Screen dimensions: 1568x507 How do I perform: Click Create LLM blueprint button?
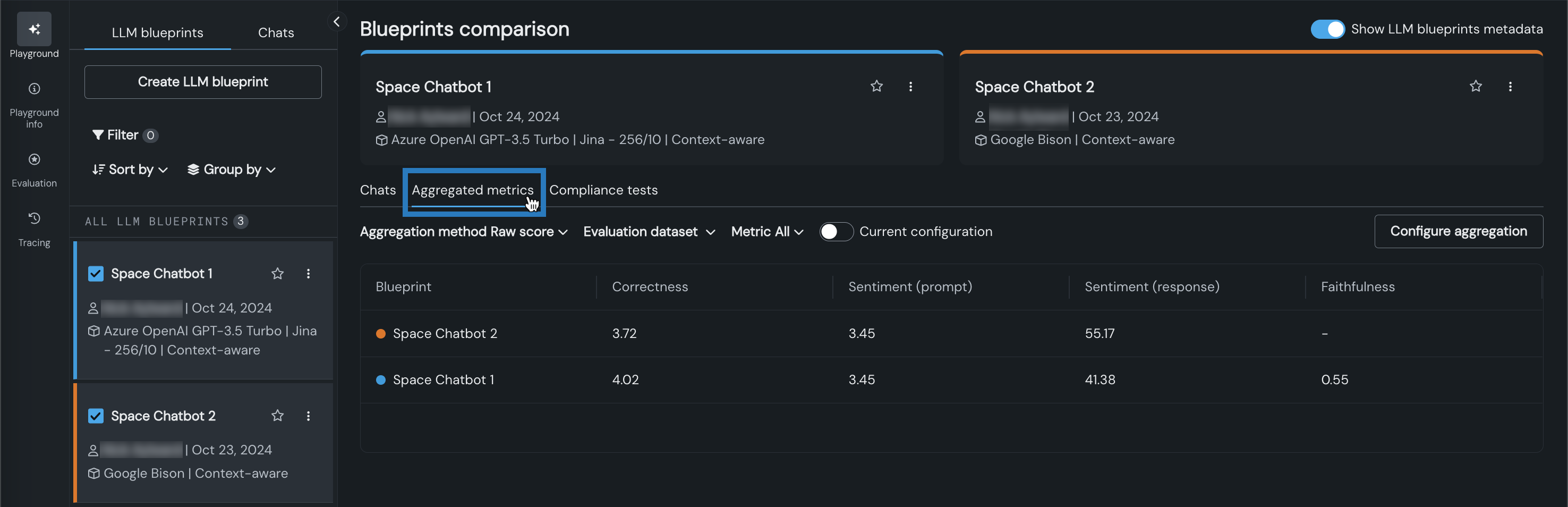(203, 82)
